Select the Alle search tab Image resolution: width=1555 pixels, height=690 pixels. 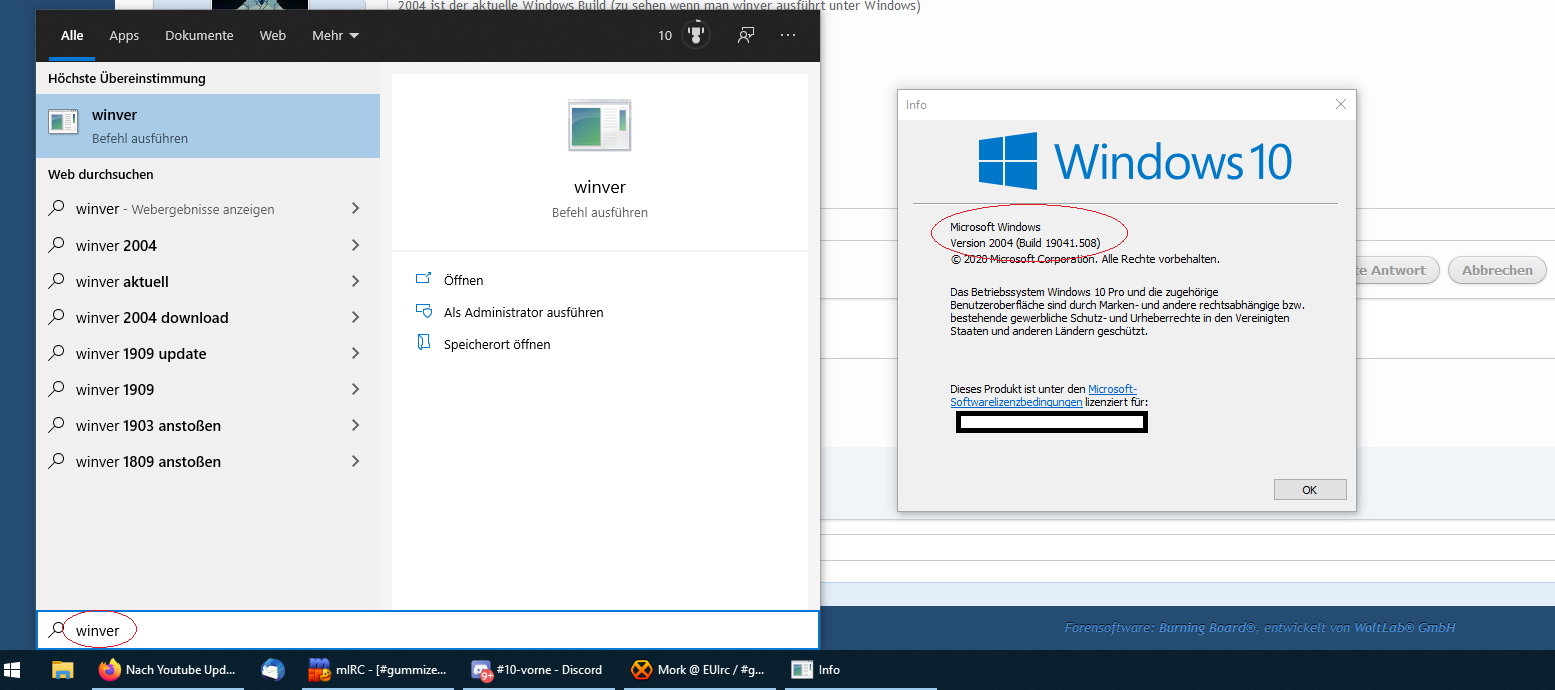tap(72, 35)
